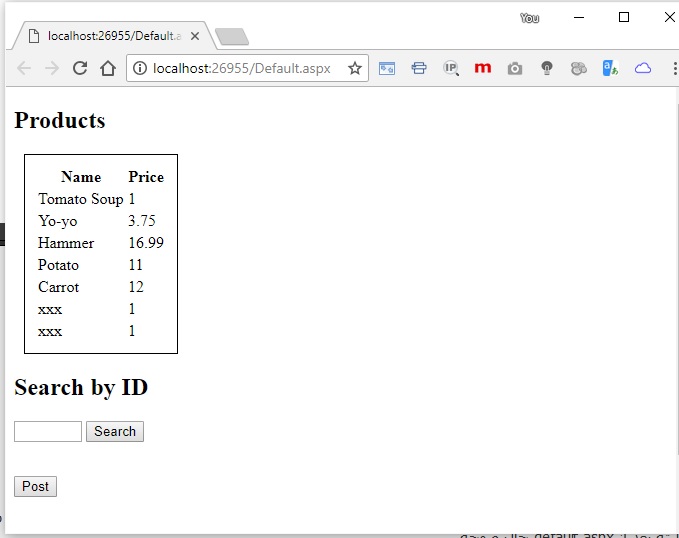Click the 'You' profile button
The image size is (679, 538).
pyautogui.click(x=529, y=18)
